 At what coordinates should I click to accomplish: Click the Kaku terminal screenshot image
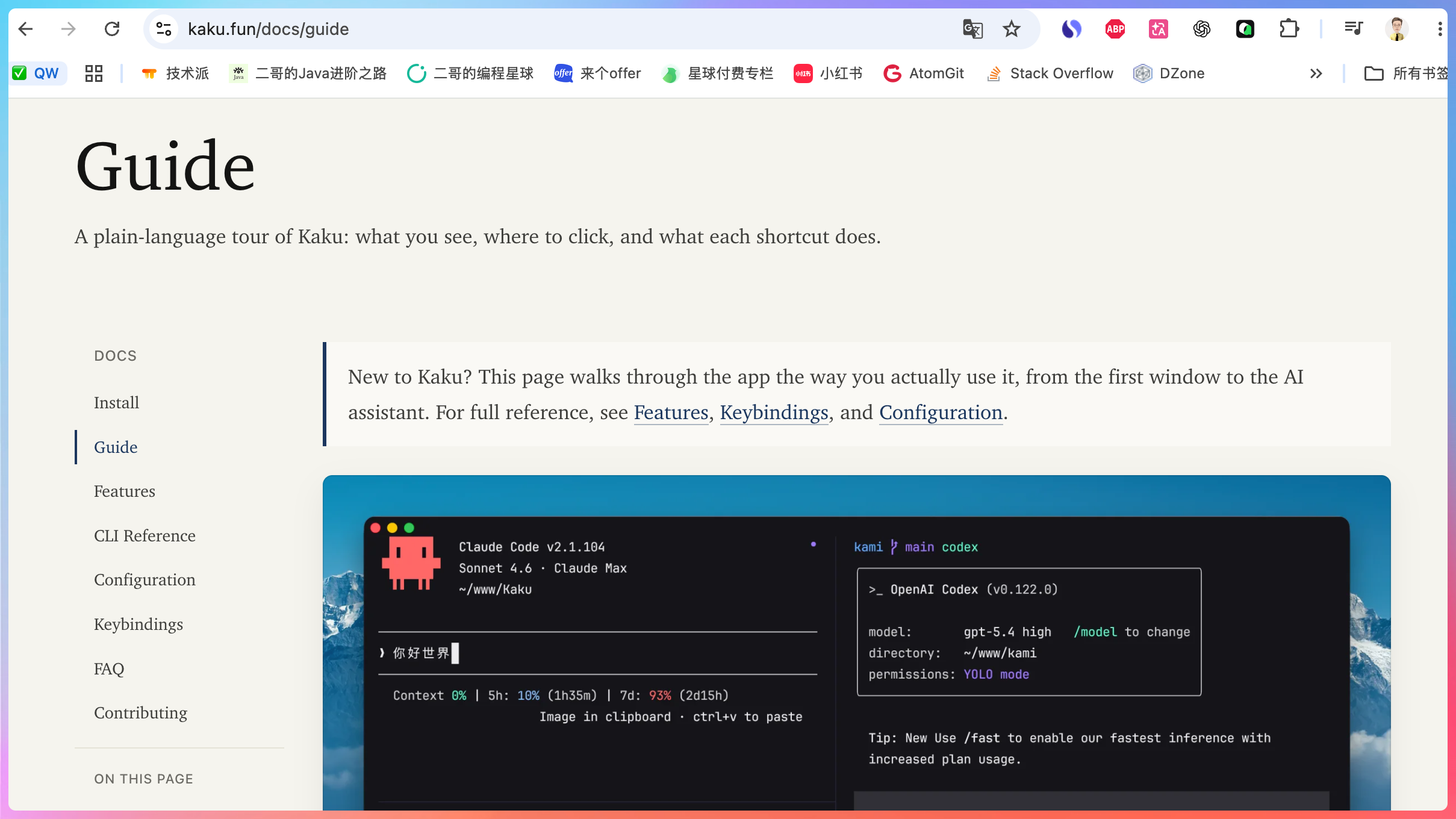[856, 643]
